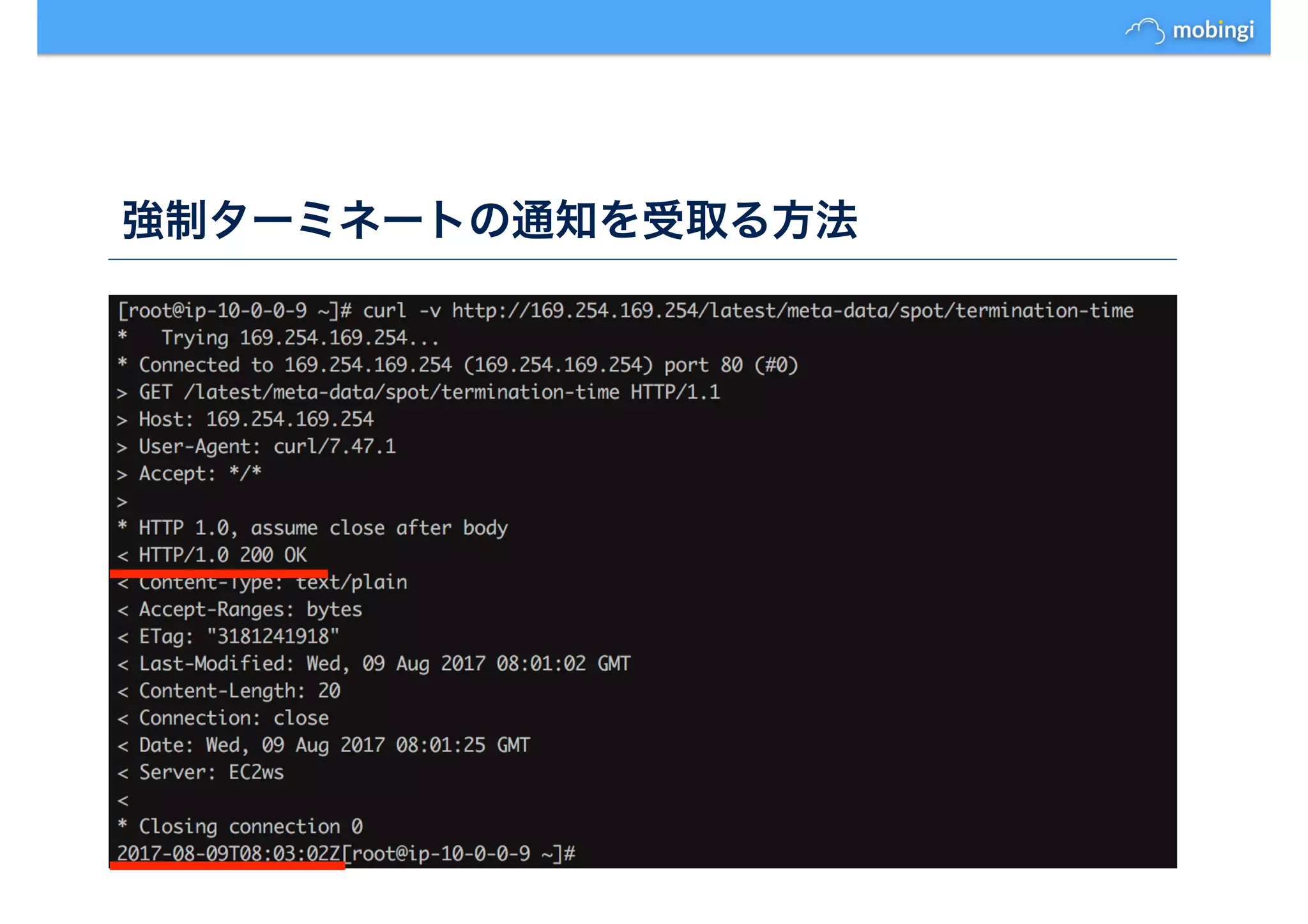Click the 'HTTP/1.0 200 OK' response line
1308x924 pixels.
[212, 555]
